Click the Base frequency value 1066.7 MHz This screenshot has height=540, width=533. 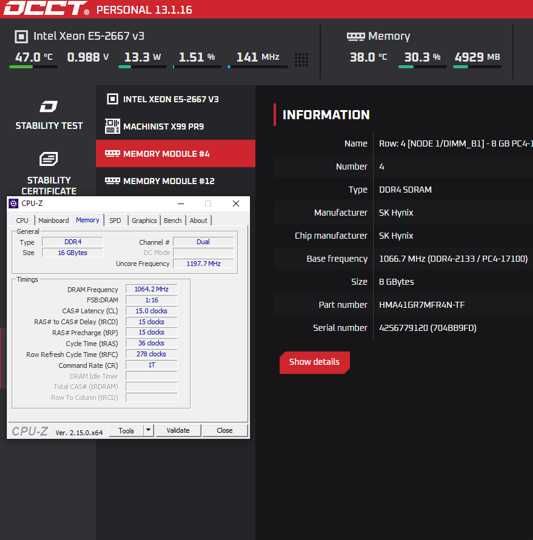(453, 259)
